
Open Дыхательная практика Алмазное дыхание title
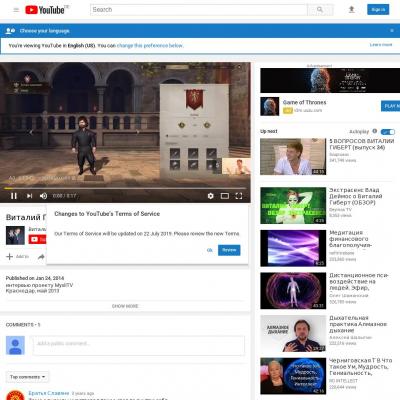[358, 324]
